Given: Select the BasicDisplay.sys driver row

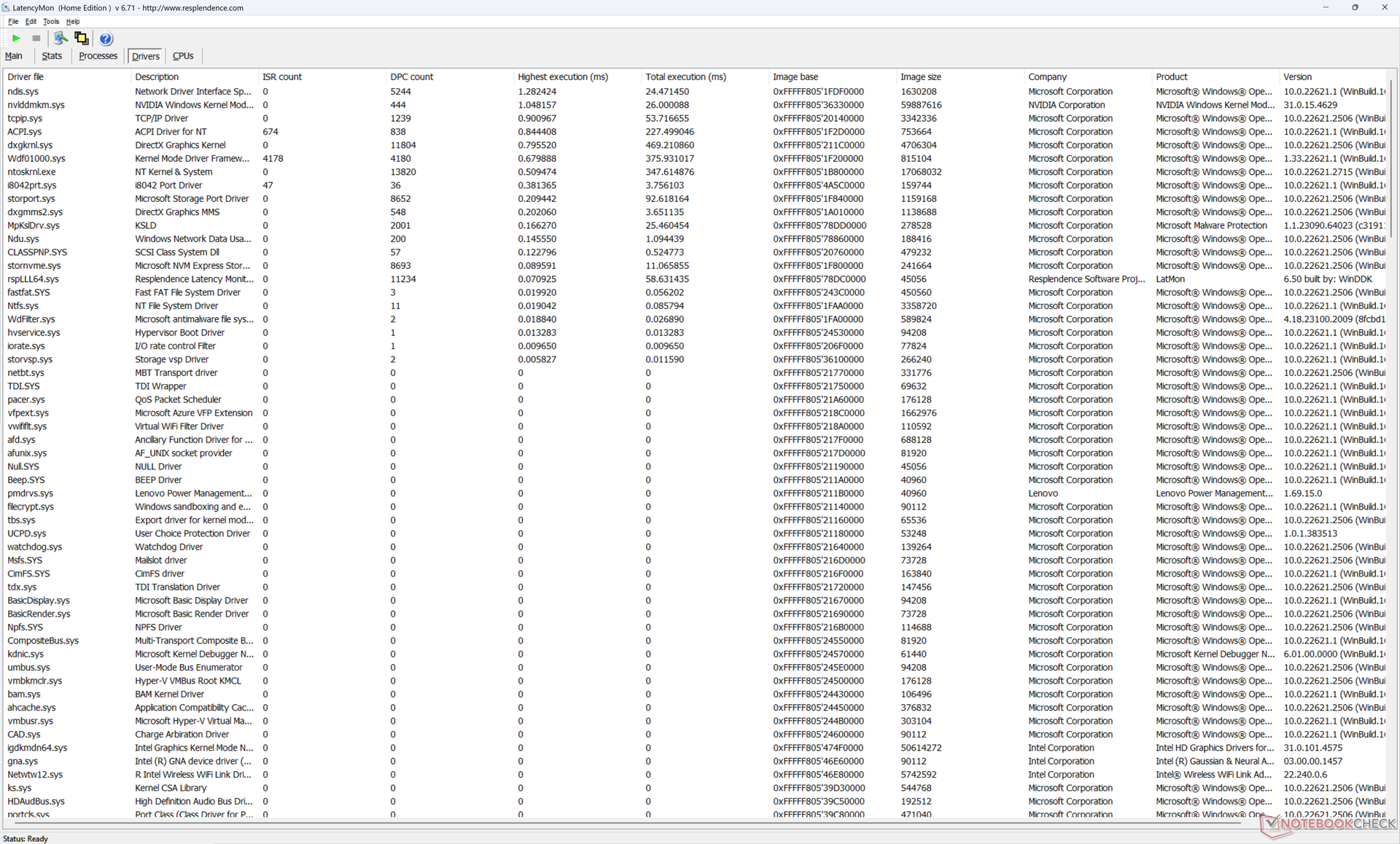Looking at the screenshot, I should pyautogui.click(x=696, y=601).
